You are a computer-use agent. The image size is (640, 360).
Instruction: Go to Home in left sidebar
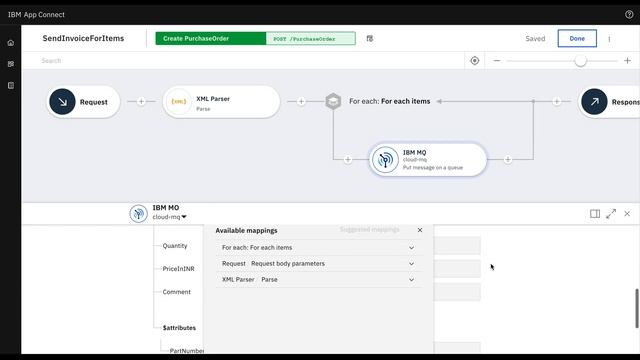click(11, 43)
